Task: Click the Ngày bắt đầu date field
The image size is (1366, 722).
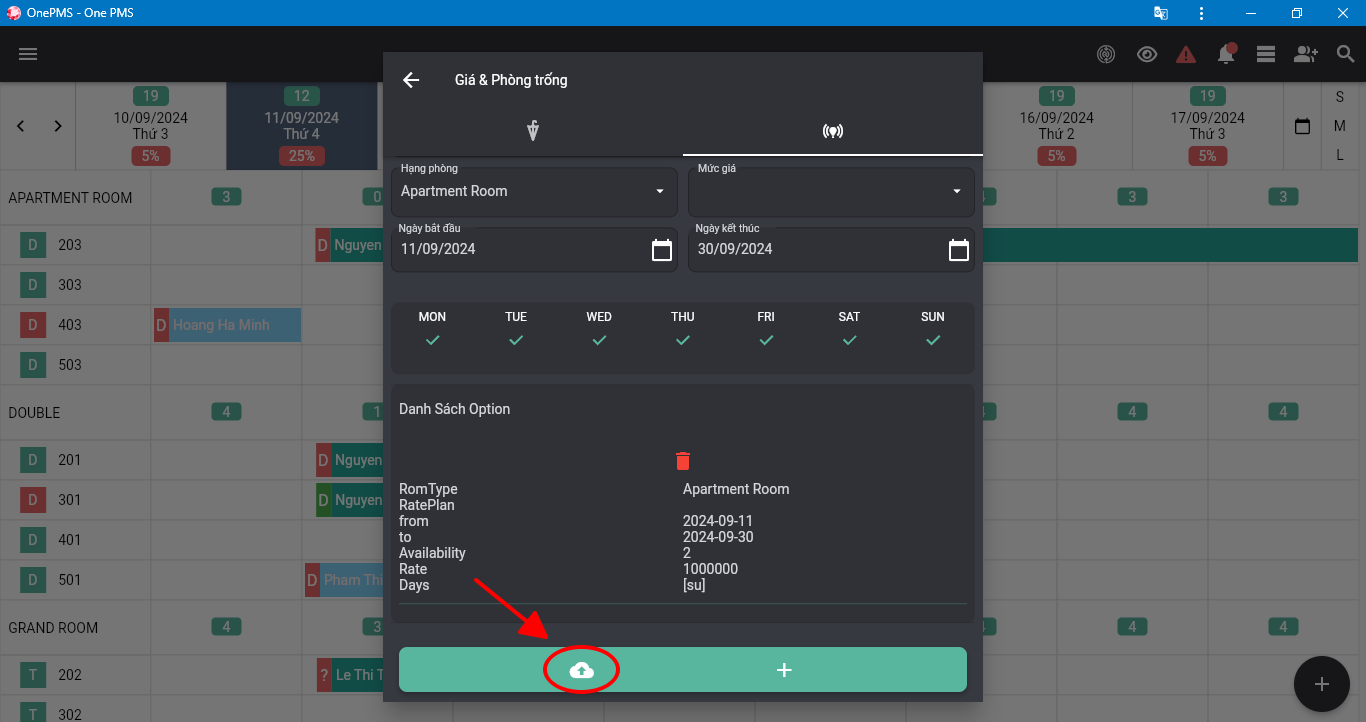Action: pyautogui.click(x=534, y=249)
